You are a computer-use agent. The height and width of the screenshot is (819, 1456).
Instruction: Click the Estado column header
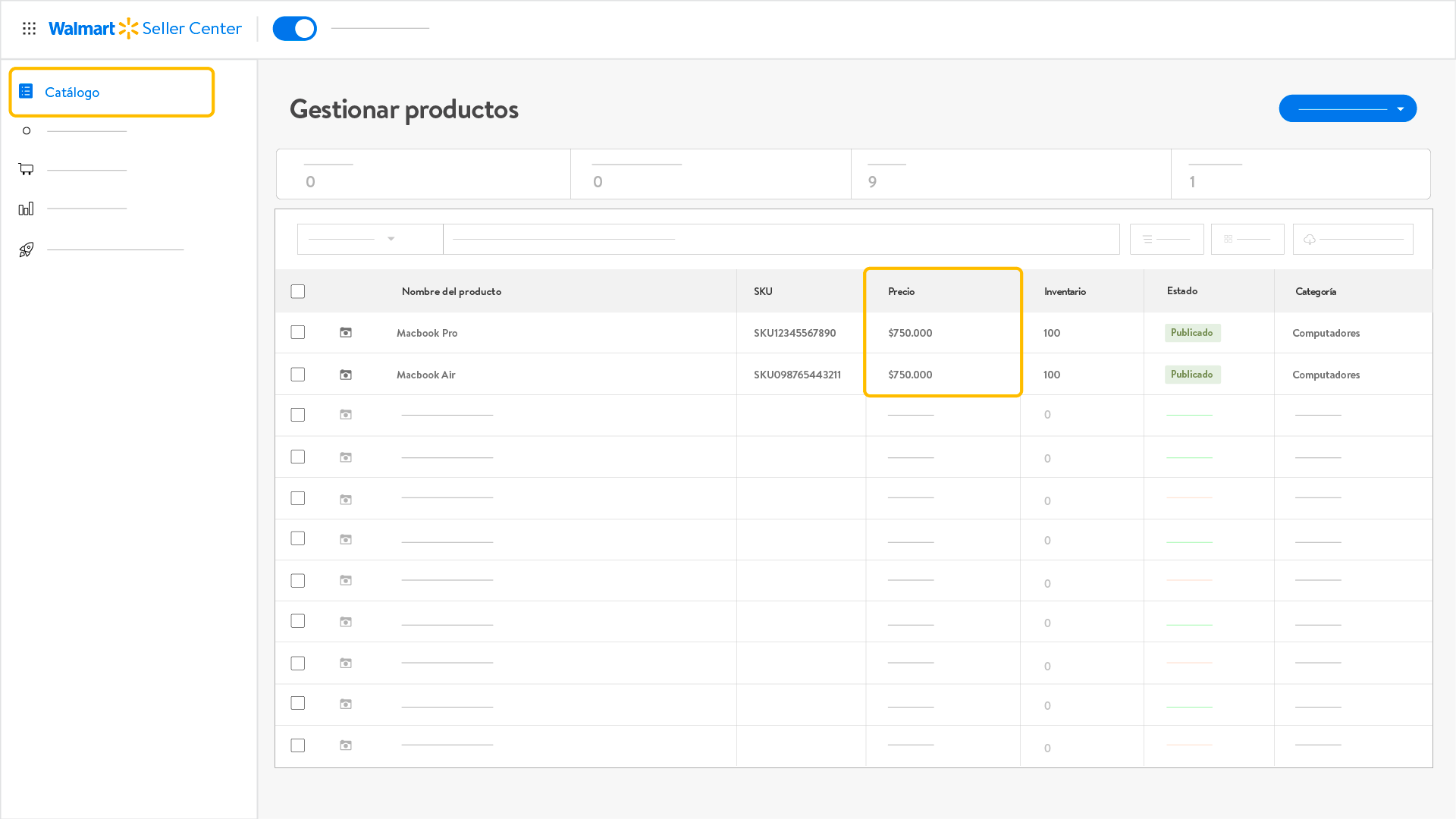click(1182, 290)
